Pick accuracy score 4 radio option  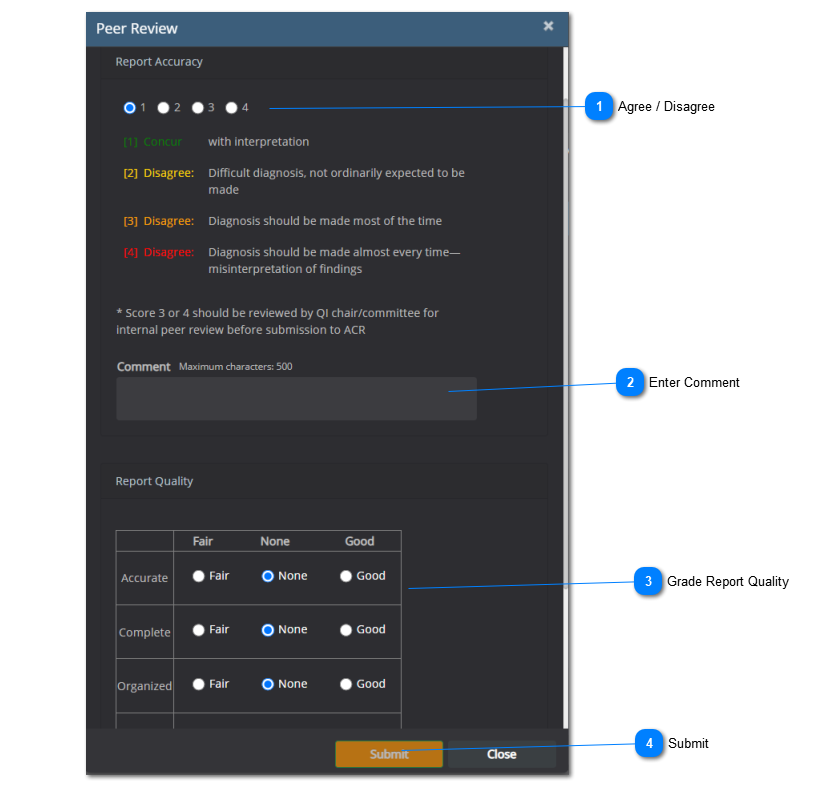(232, 108)
